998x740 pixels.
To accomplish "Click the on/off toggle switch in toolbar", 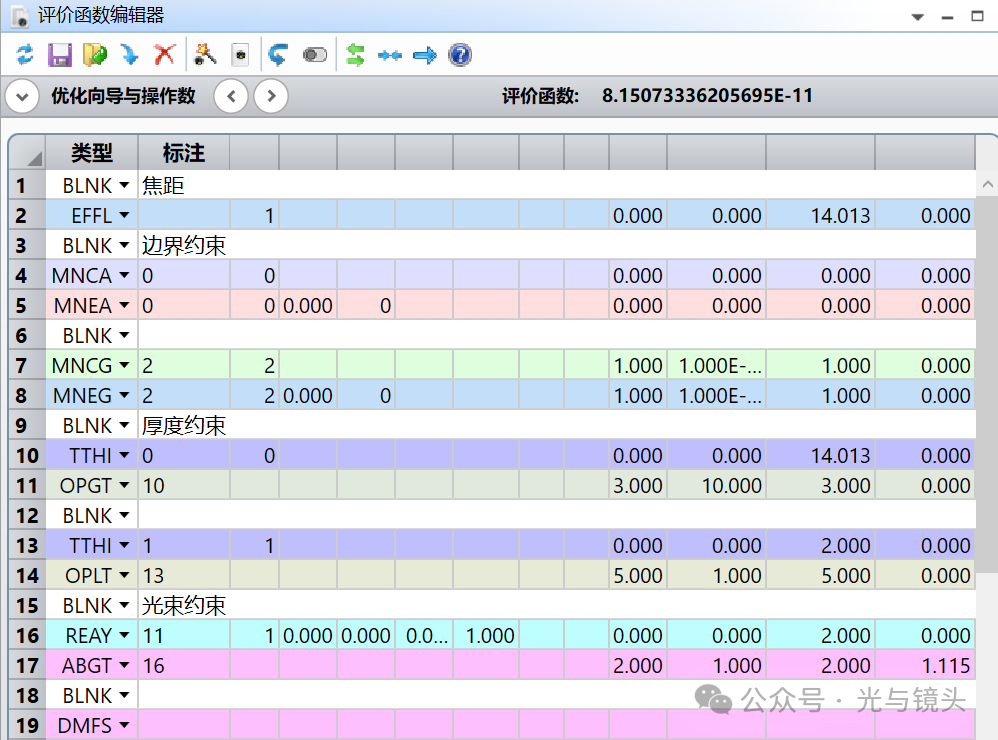I will 314,54.
